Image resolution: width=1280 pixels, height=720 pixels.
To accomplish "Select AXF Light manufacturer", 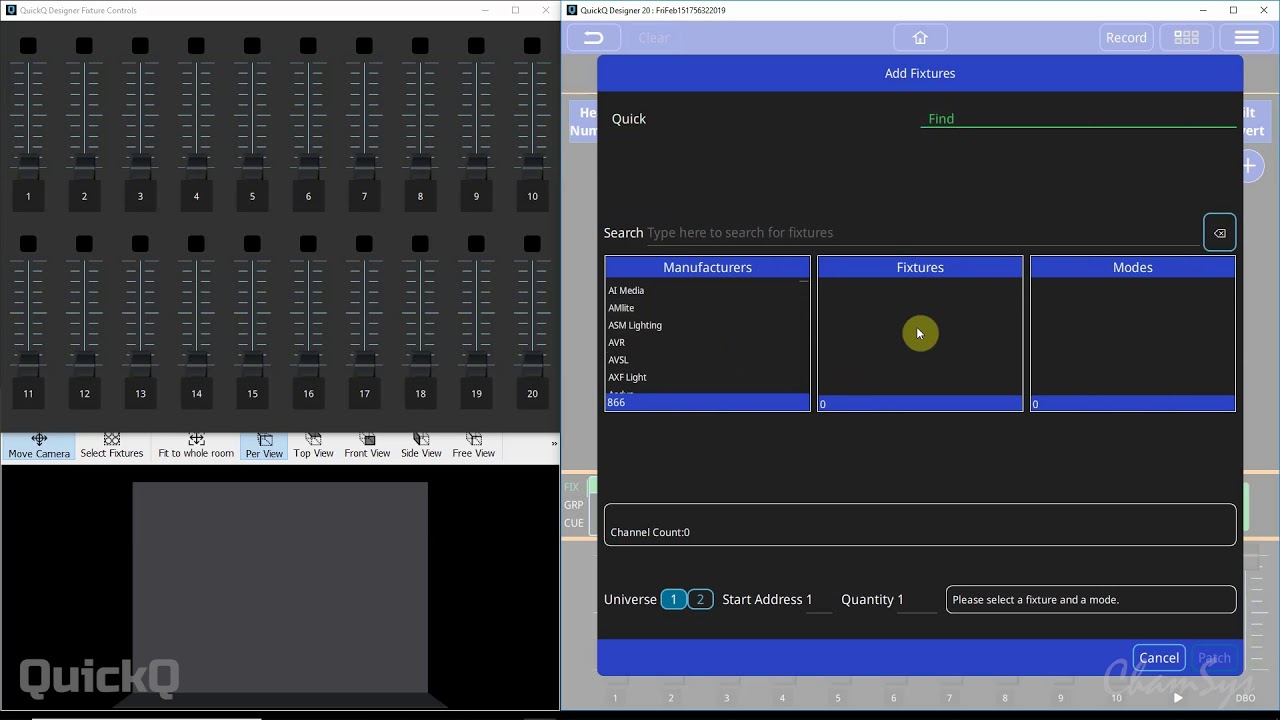I will click(x=627, y=377).
